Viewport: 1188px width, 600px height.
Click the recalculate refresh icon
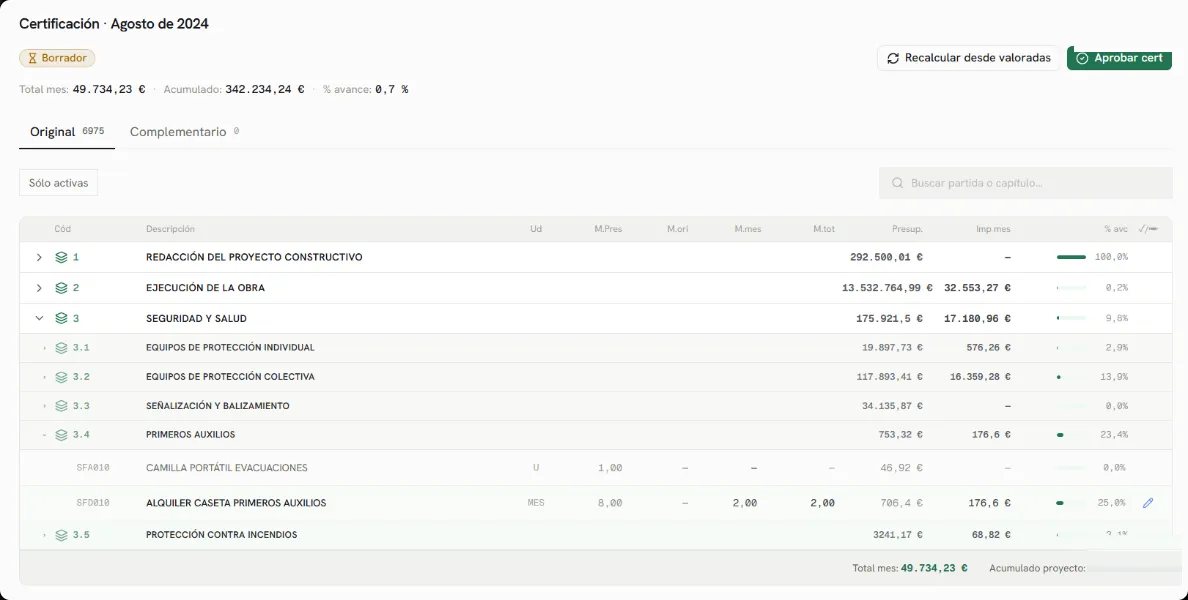pyautogui.click(x=893, y=58)
